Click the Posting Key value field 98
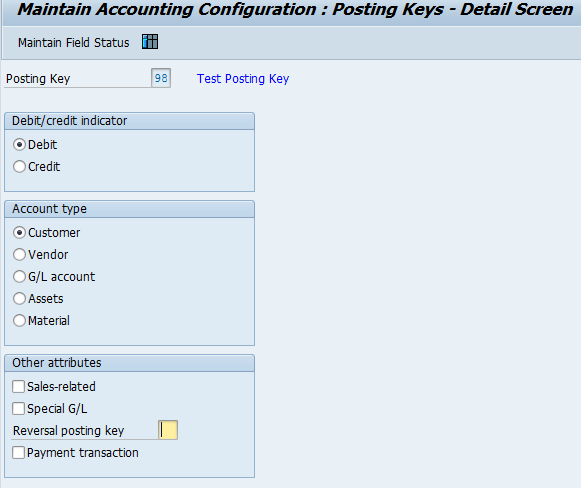581x488 pixels. click(161, 78)
